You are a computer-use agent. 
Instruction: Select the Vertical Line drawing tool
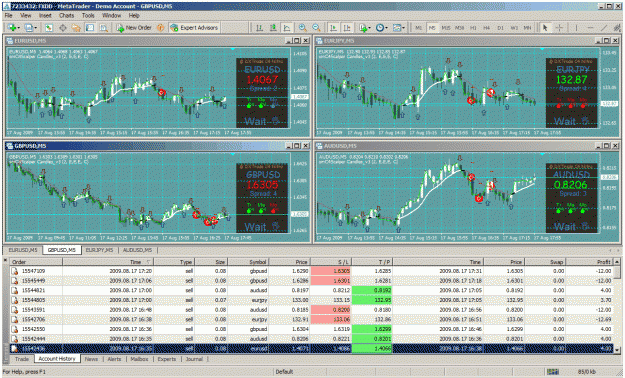coord(576,28)
